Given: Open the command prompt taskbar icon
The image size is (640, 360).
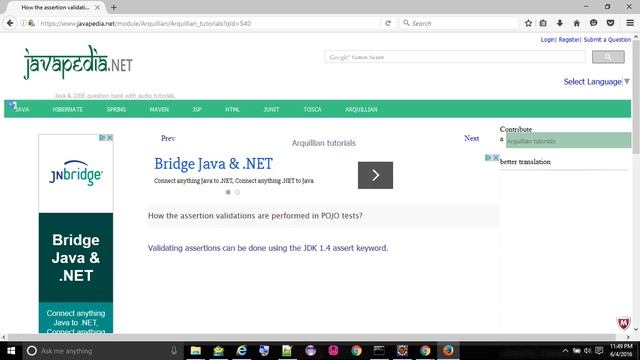Looking at the screenshot, I should tap(379, 351).
